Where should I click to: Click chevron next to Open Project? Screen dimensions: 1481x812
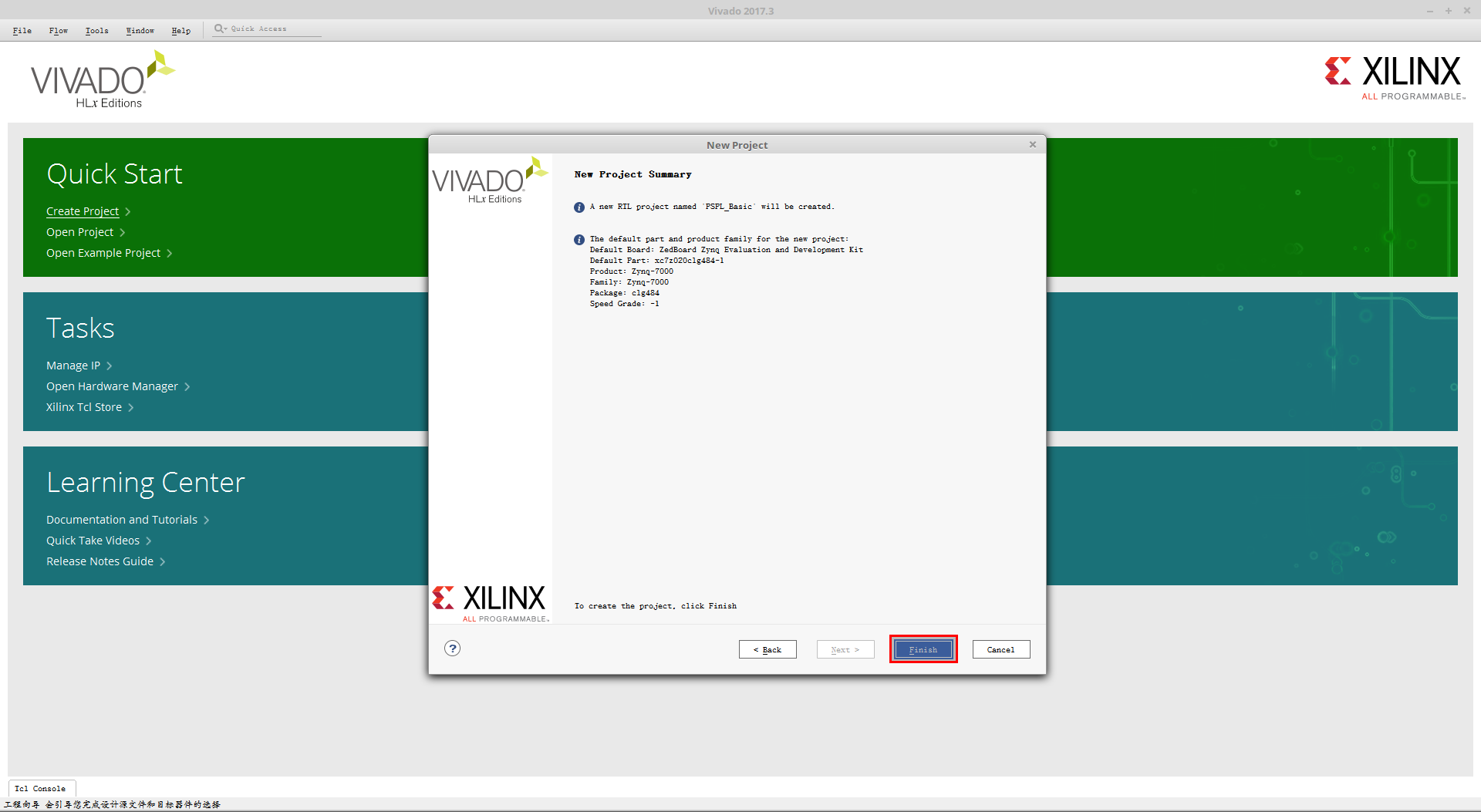(x=123, y=233)
